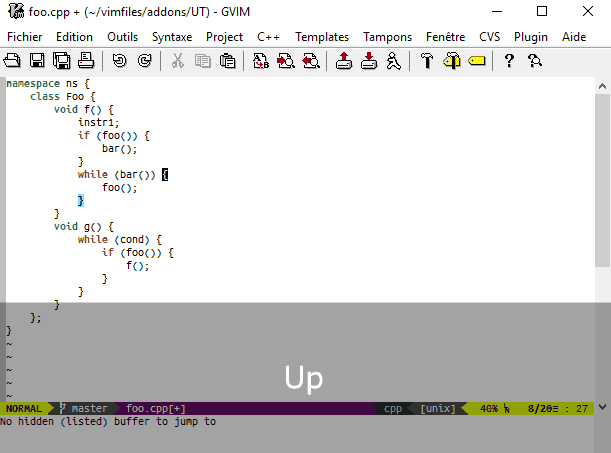Image resolution: width=611 pixels, height=453 pixels.
Task: Click the 'bar();' statement
Action: coord(120,149)
